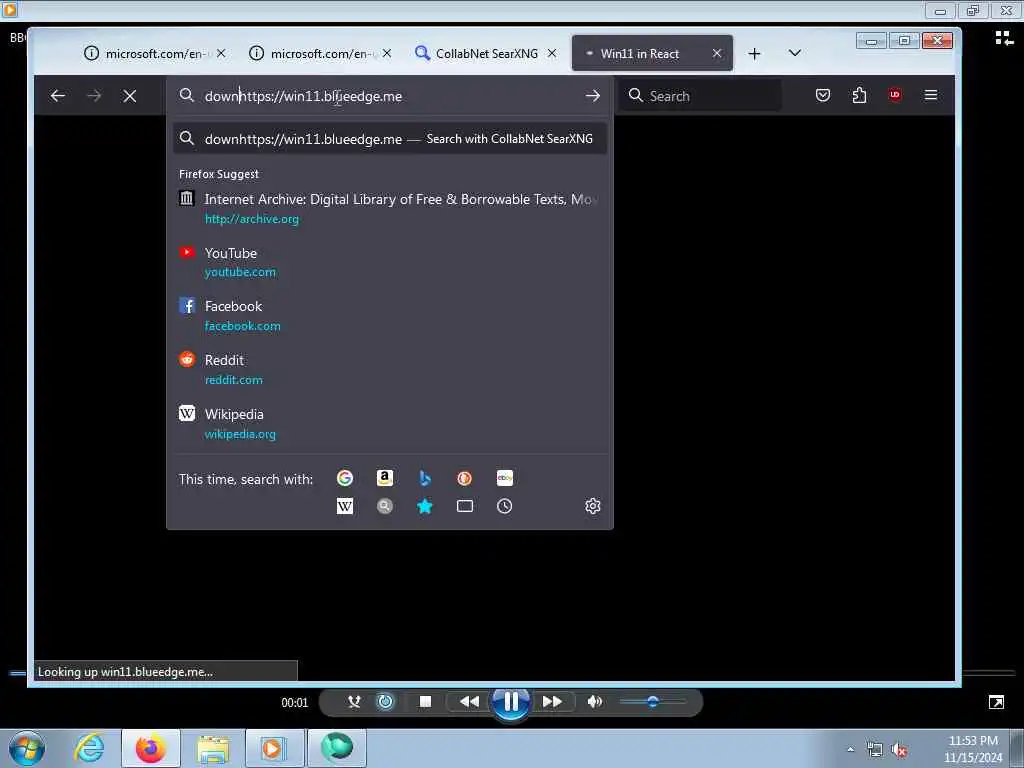Adjust the media player volume slider

point(652,701)
